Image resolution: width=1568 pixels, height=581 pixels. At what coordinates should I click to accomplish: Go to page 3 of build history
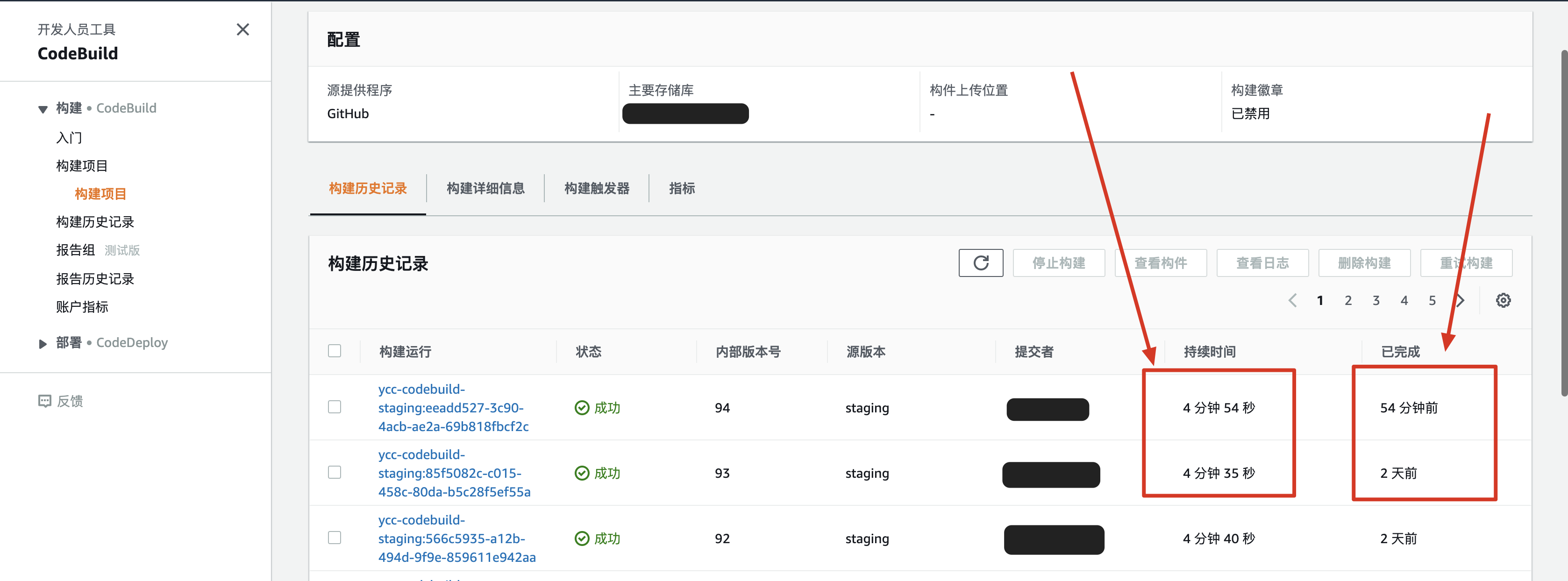pyautogui.click(x=1376, y=300)
